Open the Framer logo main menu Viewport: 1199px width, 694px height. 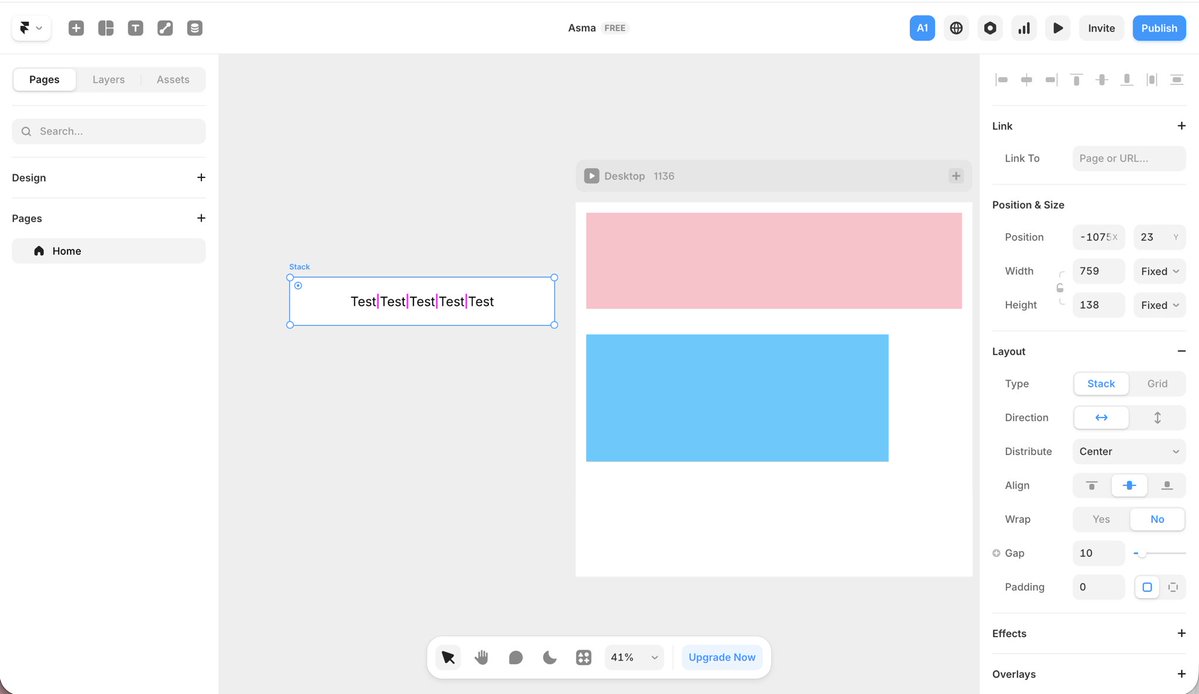coord(31,28)
